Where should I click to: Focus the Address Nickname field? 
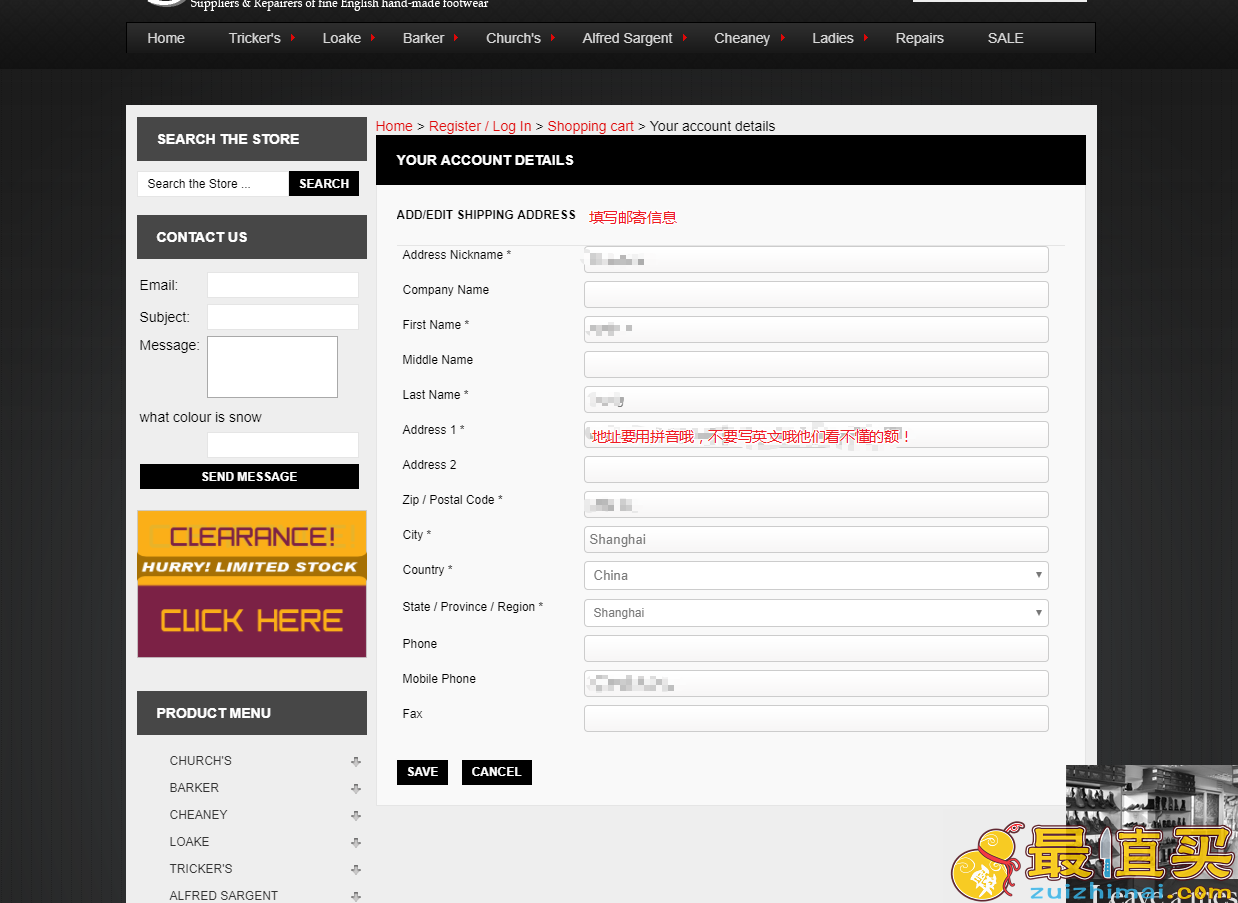pos(816,260)
